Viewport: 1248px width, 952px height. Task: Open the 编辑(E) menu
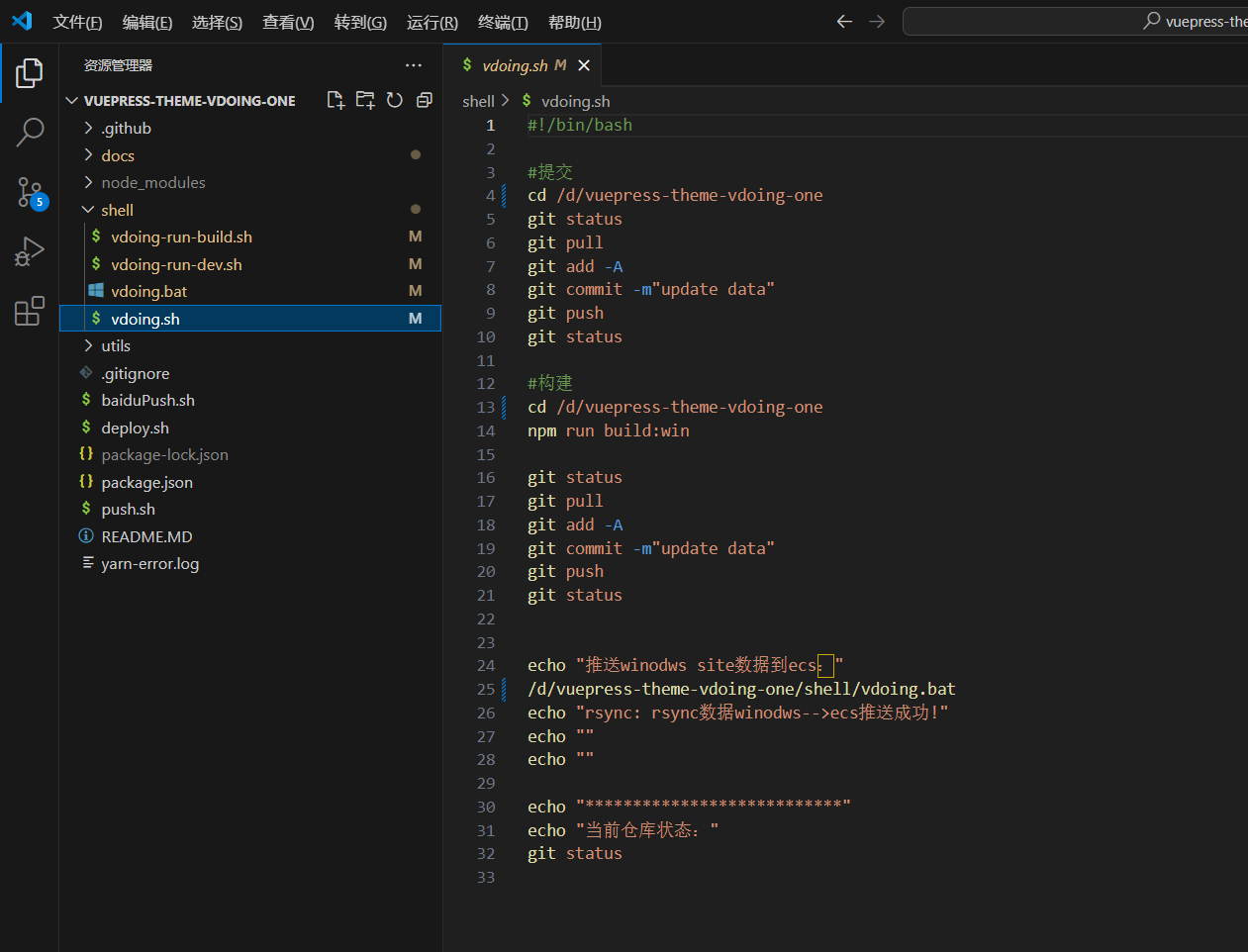pos(147,22)
